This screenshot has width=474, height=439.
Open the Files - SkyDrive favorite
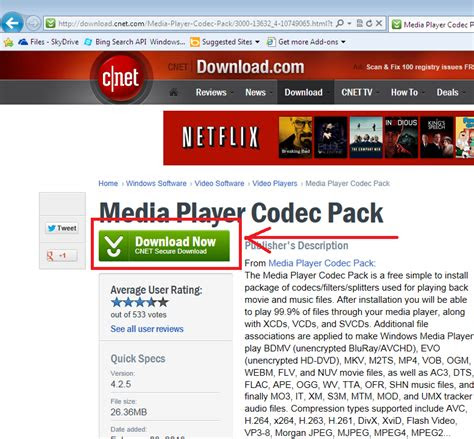49,42
